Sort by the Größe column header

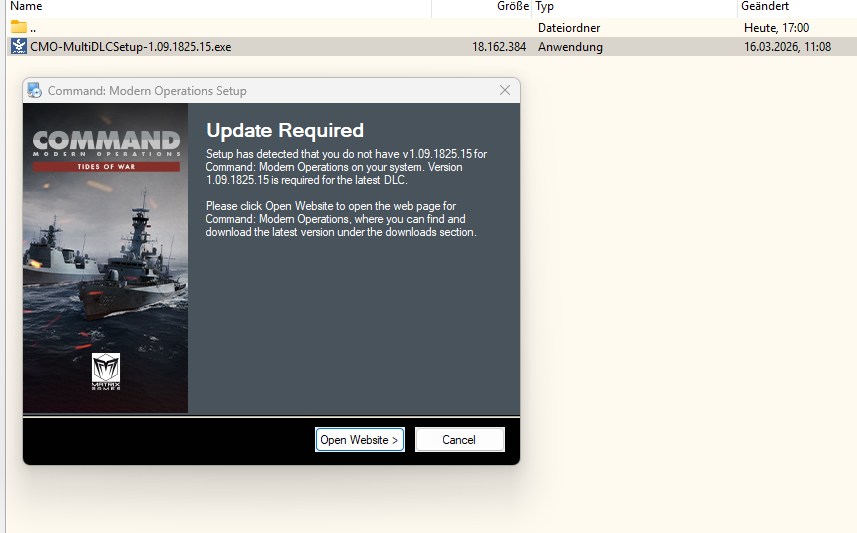513,7
